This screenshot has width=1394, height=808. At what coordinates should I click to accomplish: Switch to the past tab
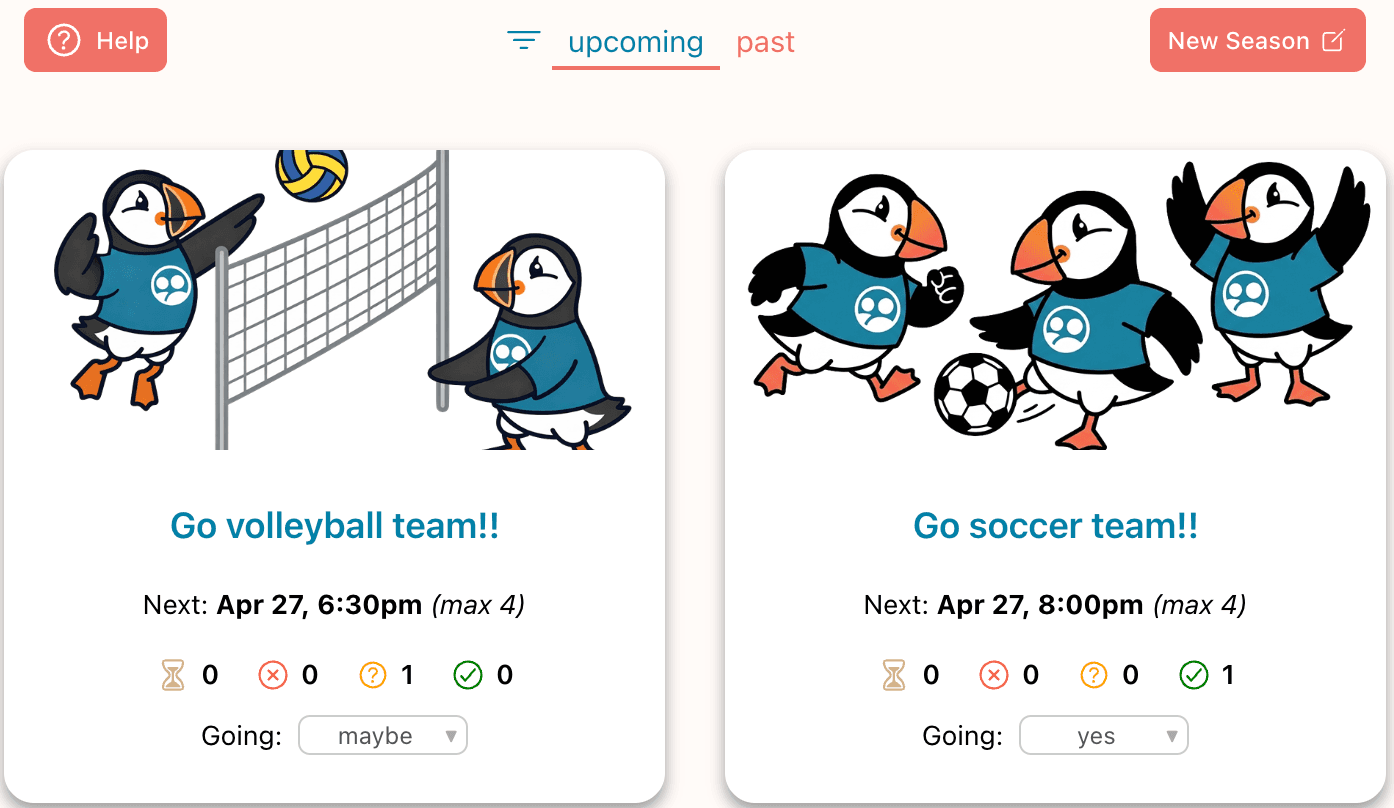[766, 42]
